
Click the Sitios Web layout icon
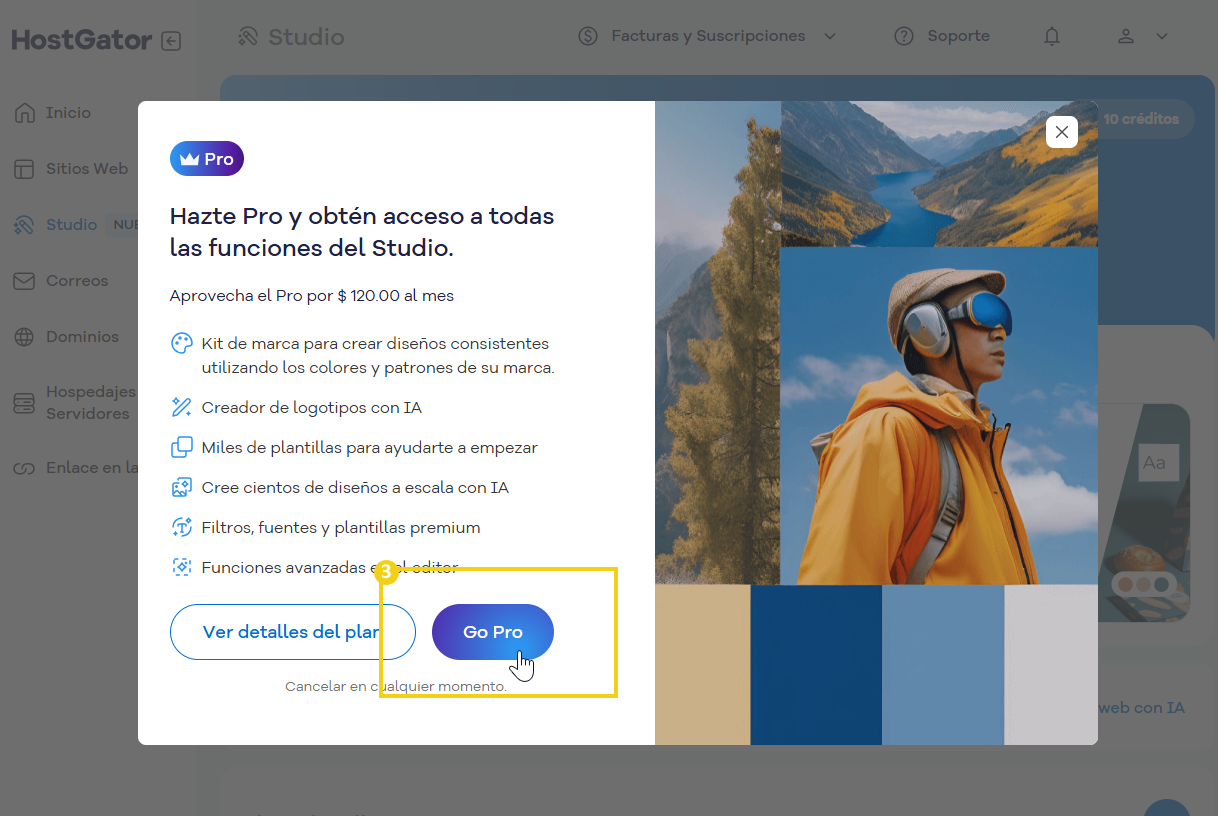24,169
